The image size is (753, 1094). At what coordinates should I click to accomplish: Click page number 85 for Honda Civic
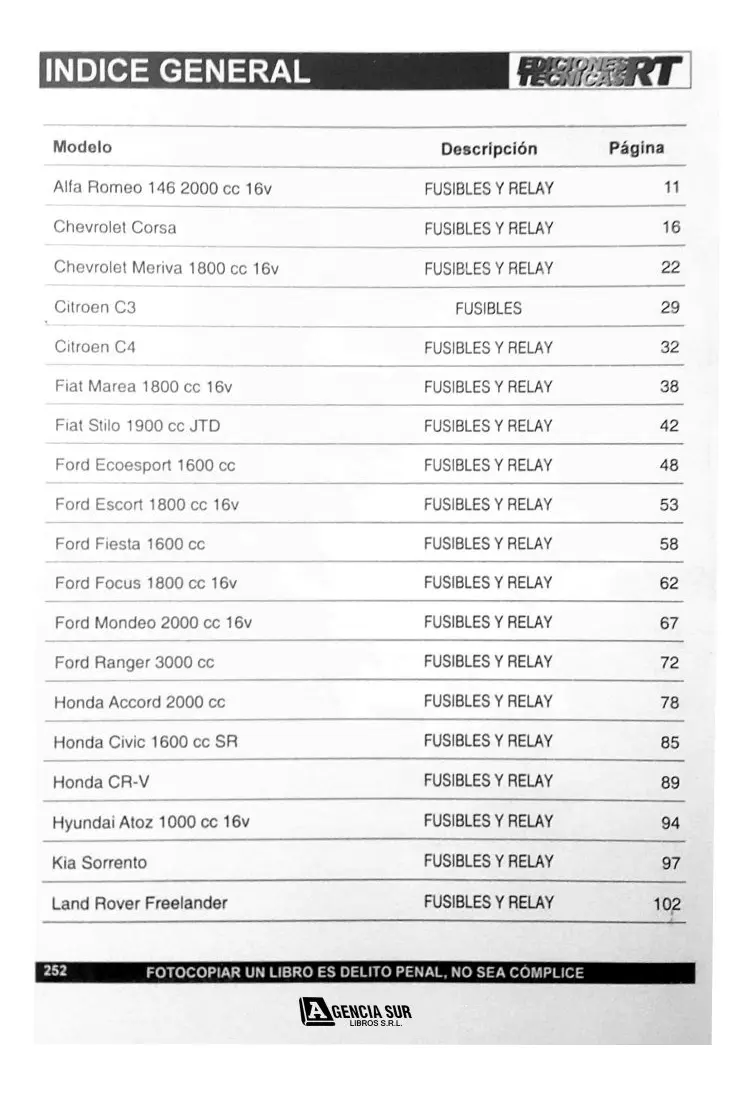coord(670,742)
